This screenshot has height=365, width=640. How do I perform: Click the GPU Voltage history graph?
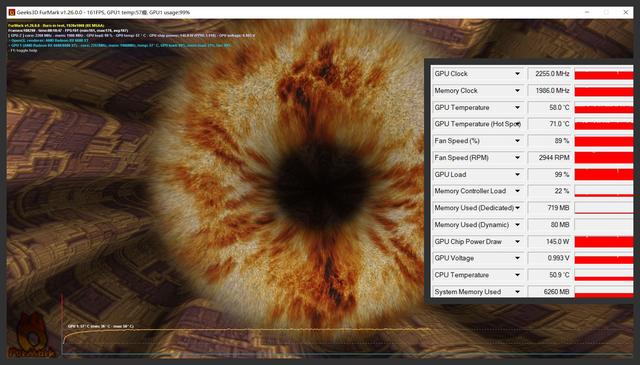click(x=604, y=258)
